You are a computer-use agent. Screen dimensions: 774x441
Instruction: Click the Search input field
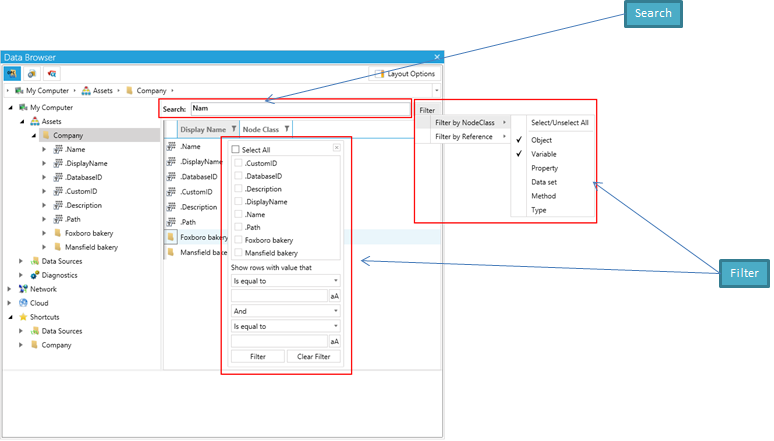[299, 108]
